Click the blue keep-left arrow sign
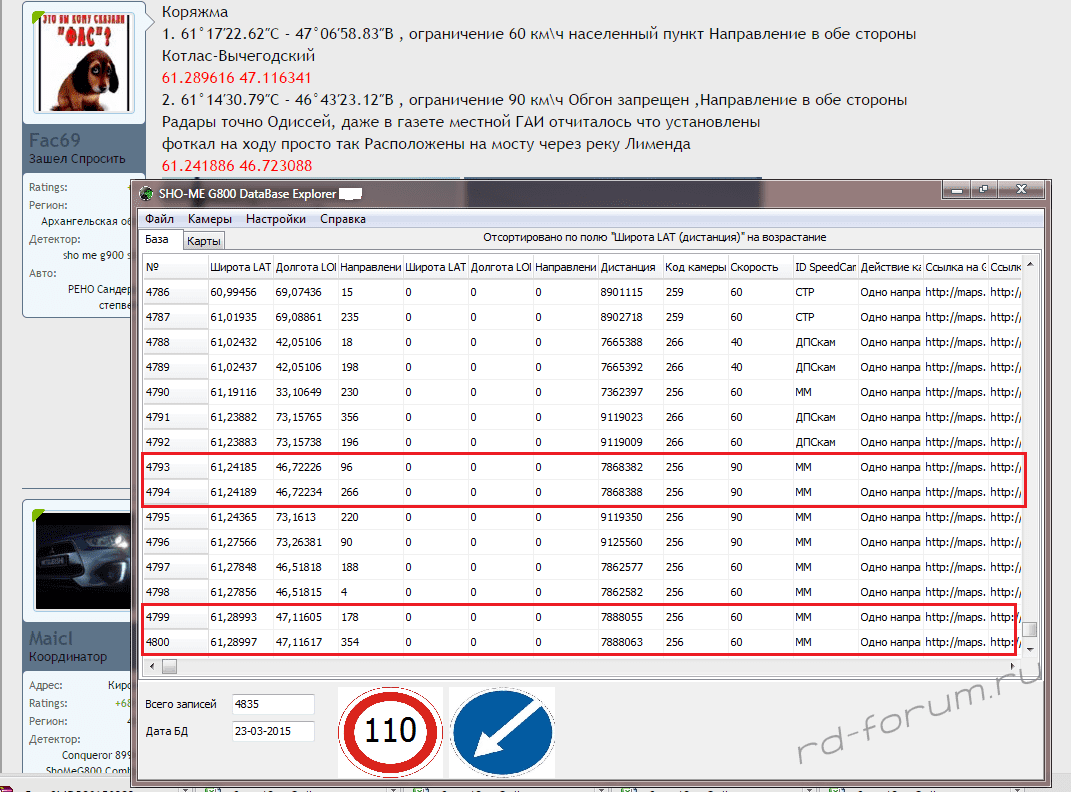Viewport: 1071px width, 792px height. coord(502,732)
